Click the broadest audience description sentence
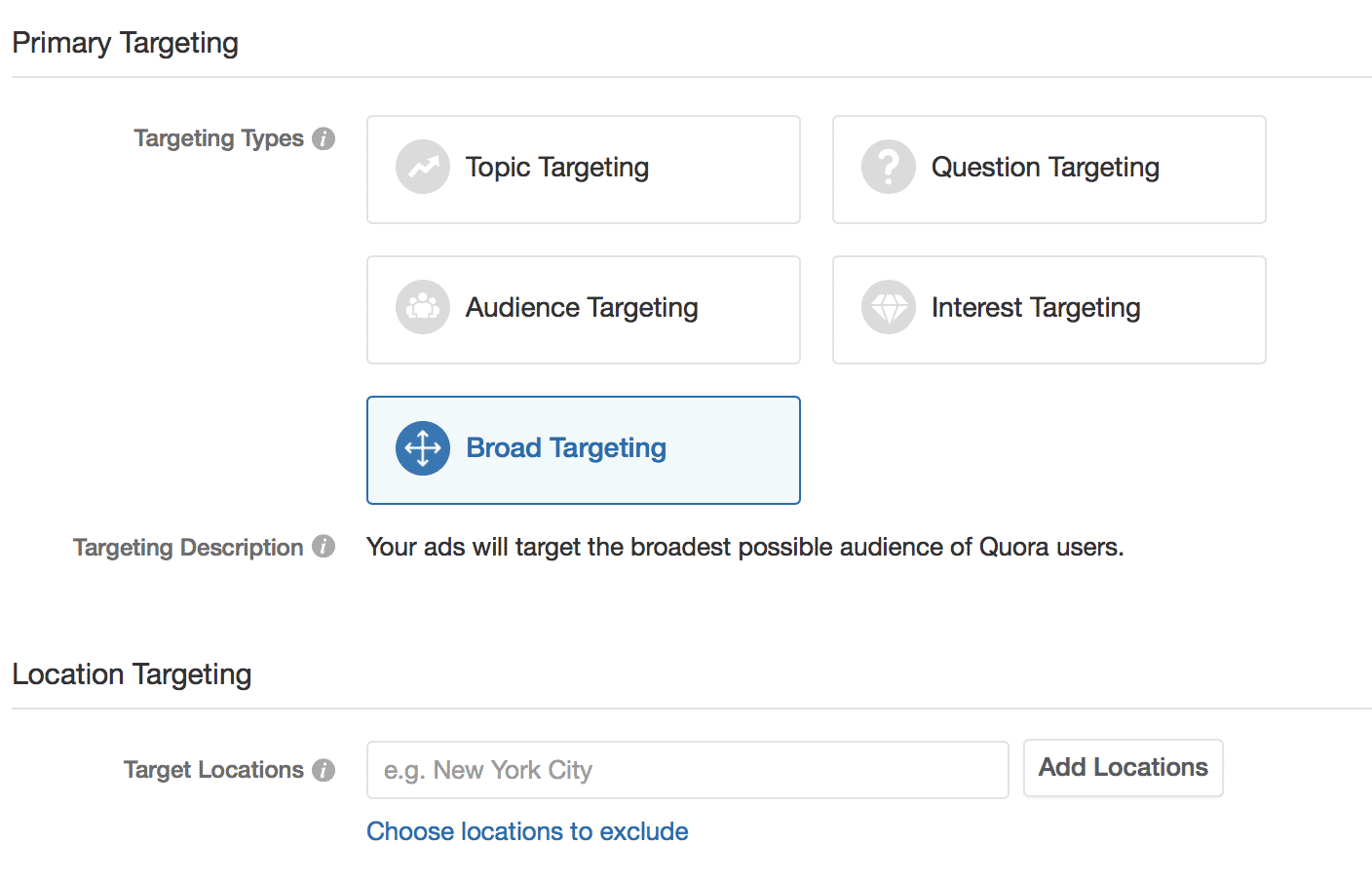The width and height of the screenshot is (1372, 883). coord(745,547)
